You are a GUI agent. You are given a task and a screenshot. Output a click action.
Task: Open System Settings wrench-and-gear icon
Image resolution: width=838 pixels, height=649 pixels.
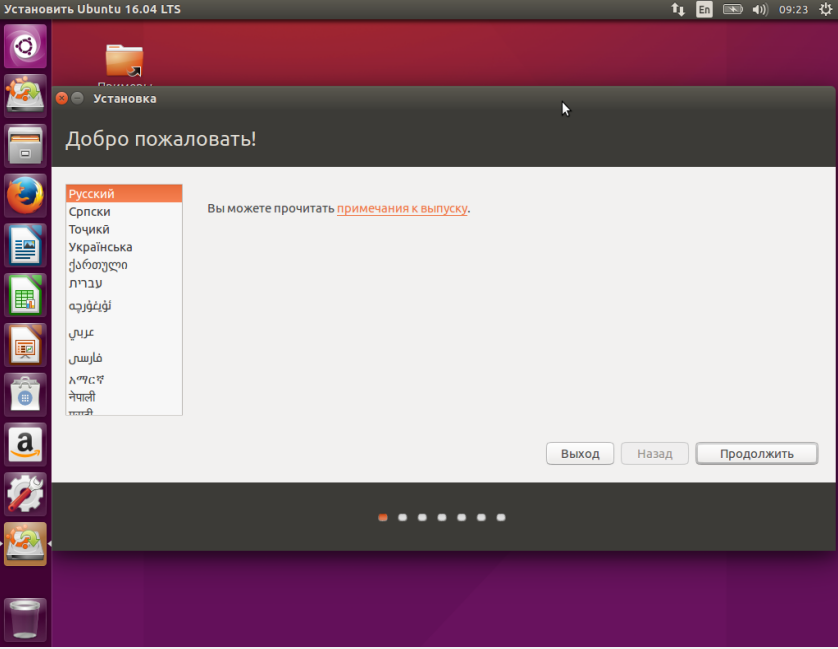pyautogui.click(x=25, y=494)
